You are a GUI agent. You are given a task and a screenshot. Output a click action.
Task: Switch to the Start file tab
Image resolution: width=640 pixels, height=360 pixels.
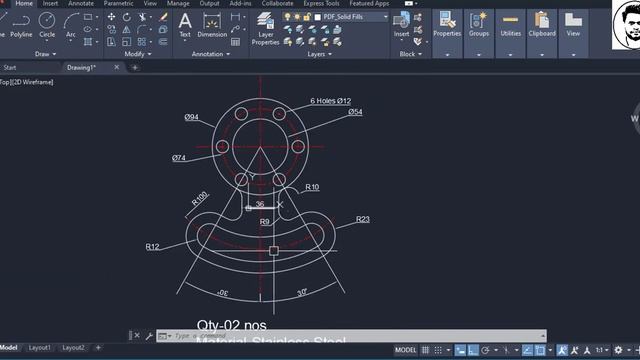pos(10,67)
